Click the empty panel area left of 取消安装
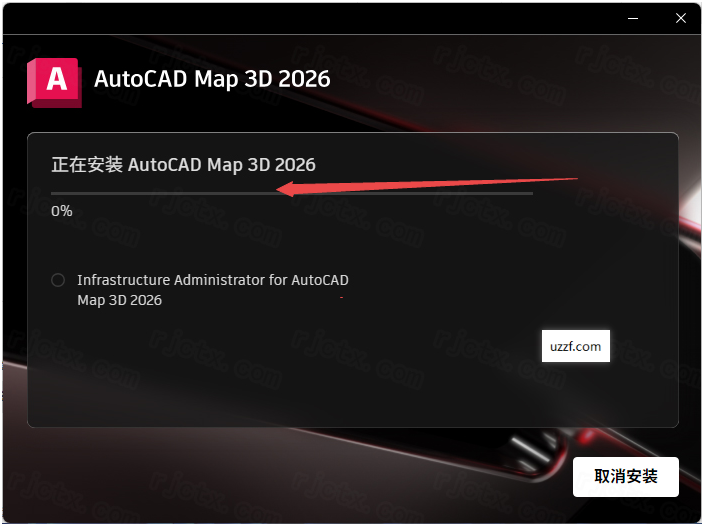Image resolution: width=704 pixels, height=526 pixels. [300, 477]
